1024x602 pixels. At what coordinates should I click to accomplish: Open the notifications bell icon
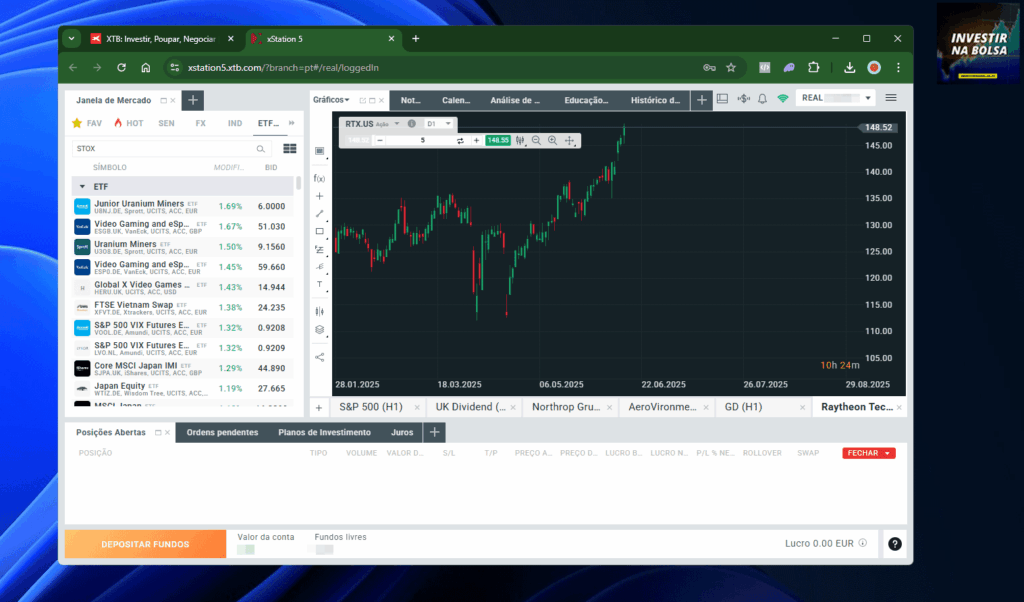coord(762,99)
